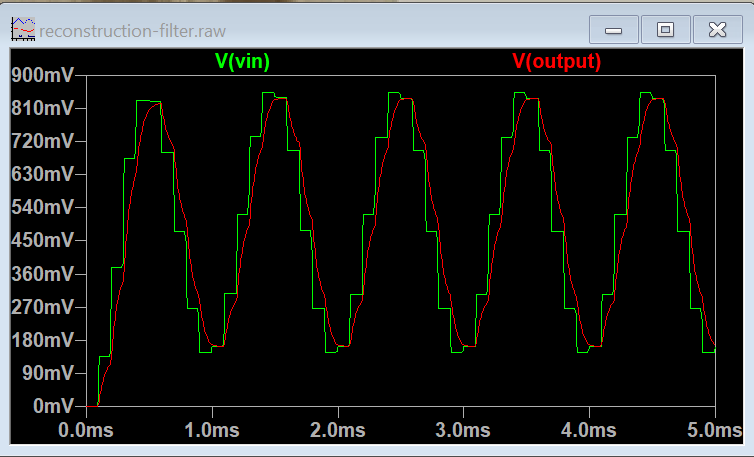This screenshot has width=754, height=457.
Task: Click the 1.0ms time axis label
Action: [212, 430]
